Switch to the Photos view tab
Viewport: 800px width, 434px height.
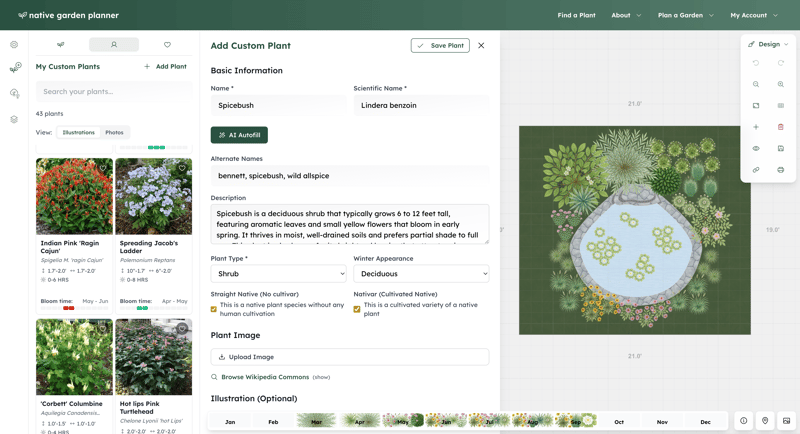click(115, 132)
